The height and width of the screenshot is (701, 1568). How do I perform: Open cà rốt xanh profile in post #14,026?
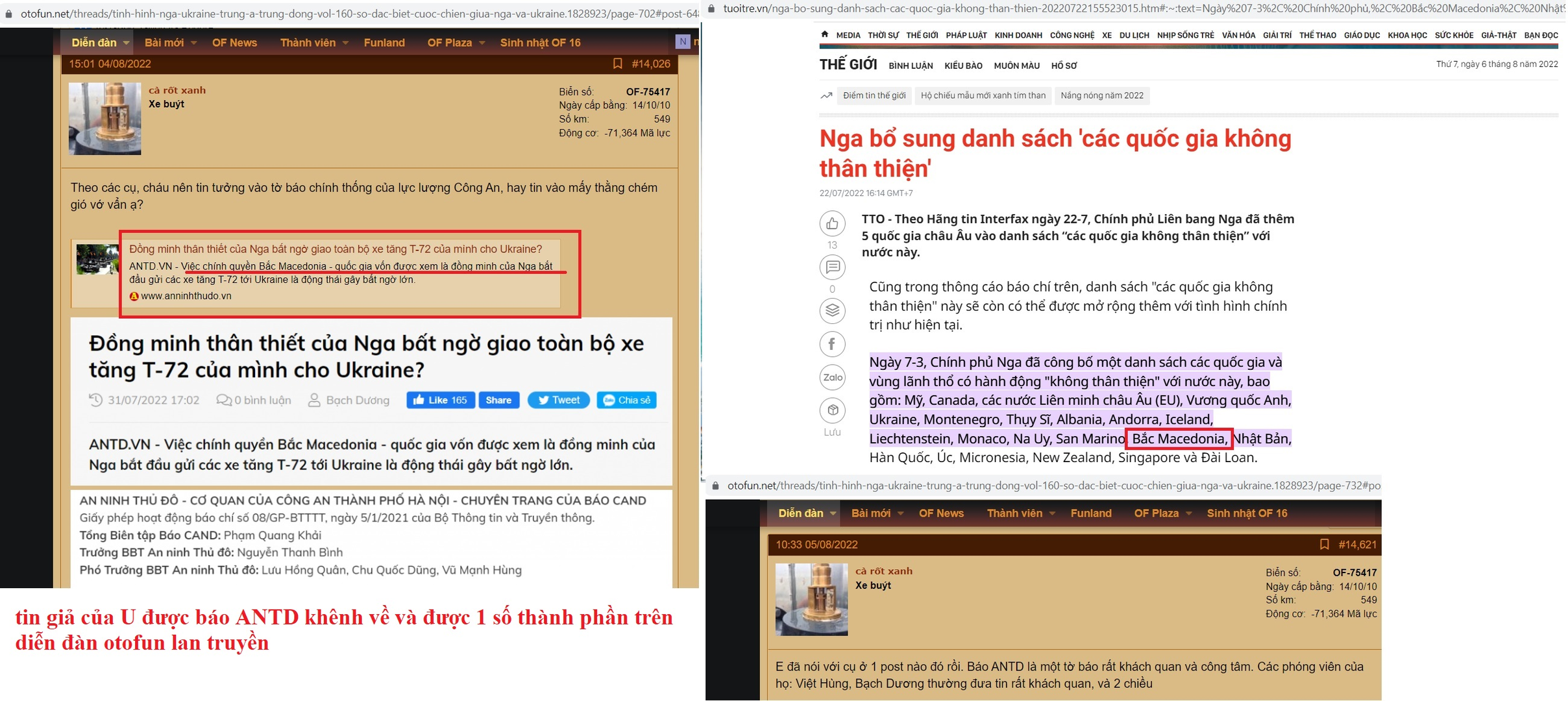177,90
